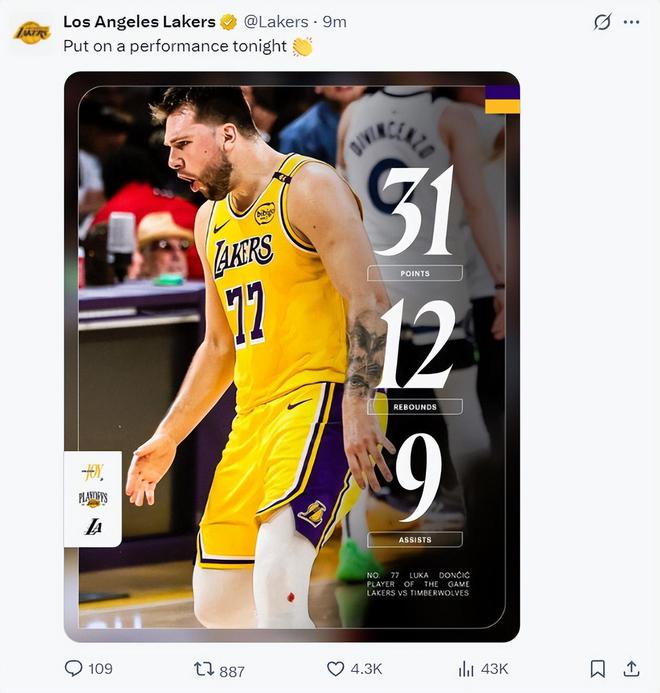Click the @Lakers handle
The image size is (660, 693).
point(277,22)
